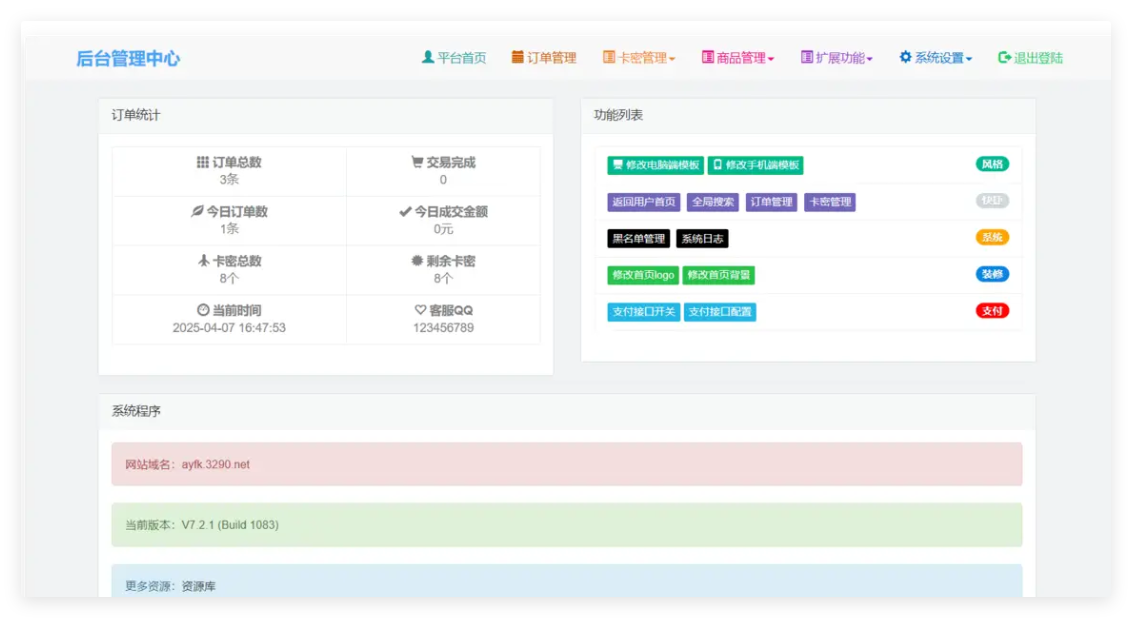
Task: Click the 3条 value under 订单总数
Action: tap(229, 179)
